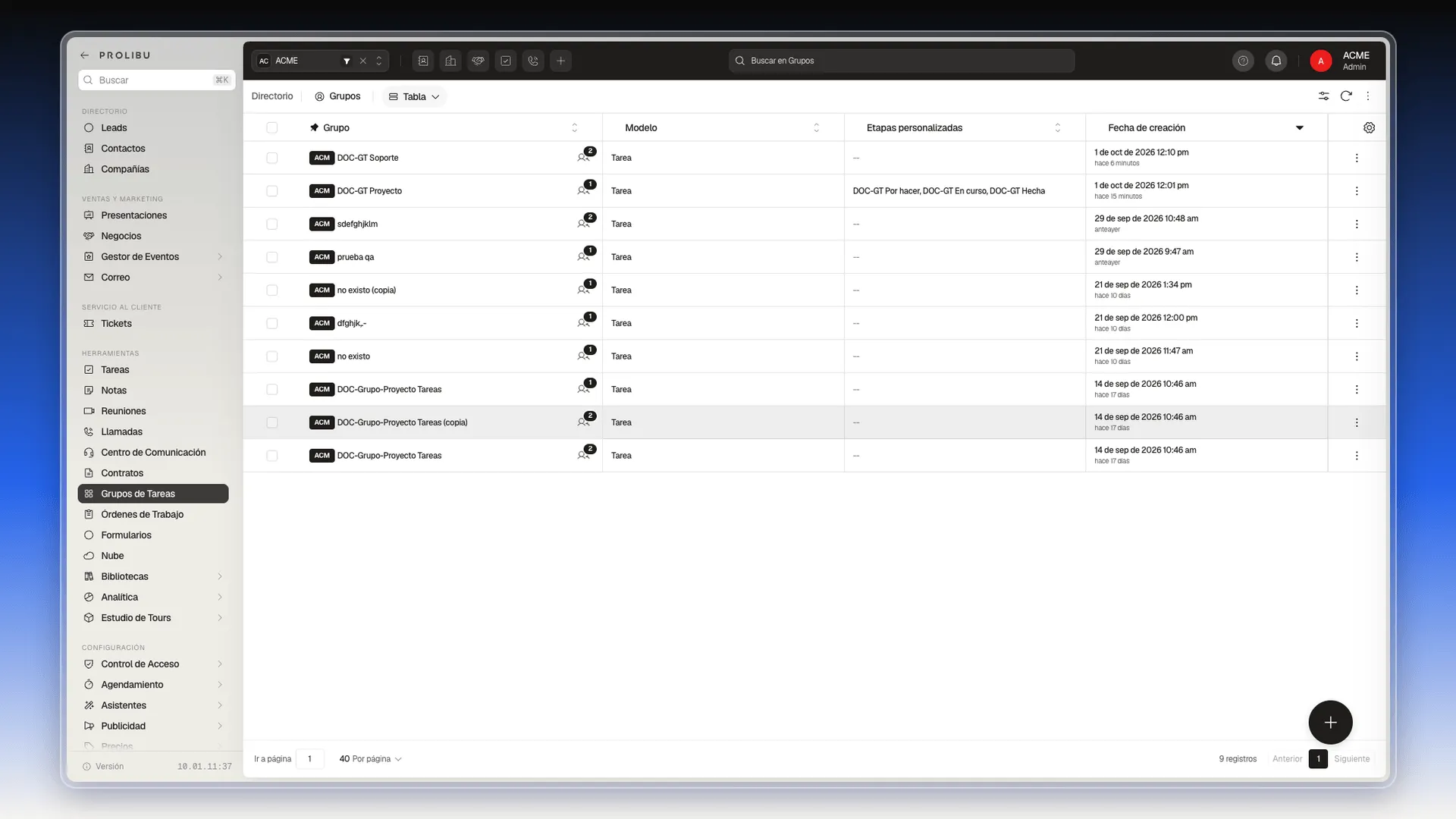Viewport: 1456px width, 819px height.
Task: Toggle the select-all header checkbox
Action: [x=271, y=127]
